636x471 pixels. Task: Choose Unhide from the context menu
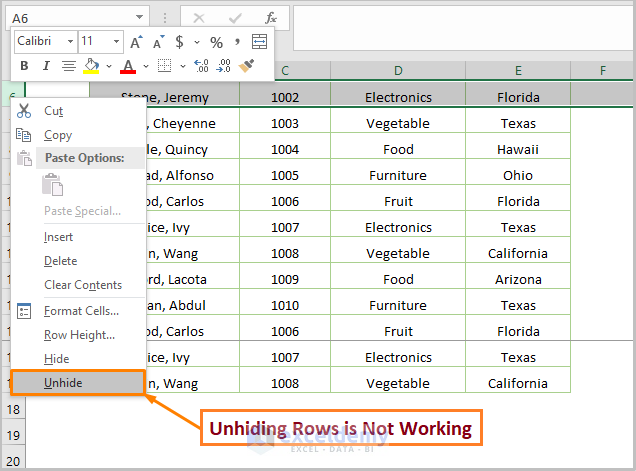[78, 383]
